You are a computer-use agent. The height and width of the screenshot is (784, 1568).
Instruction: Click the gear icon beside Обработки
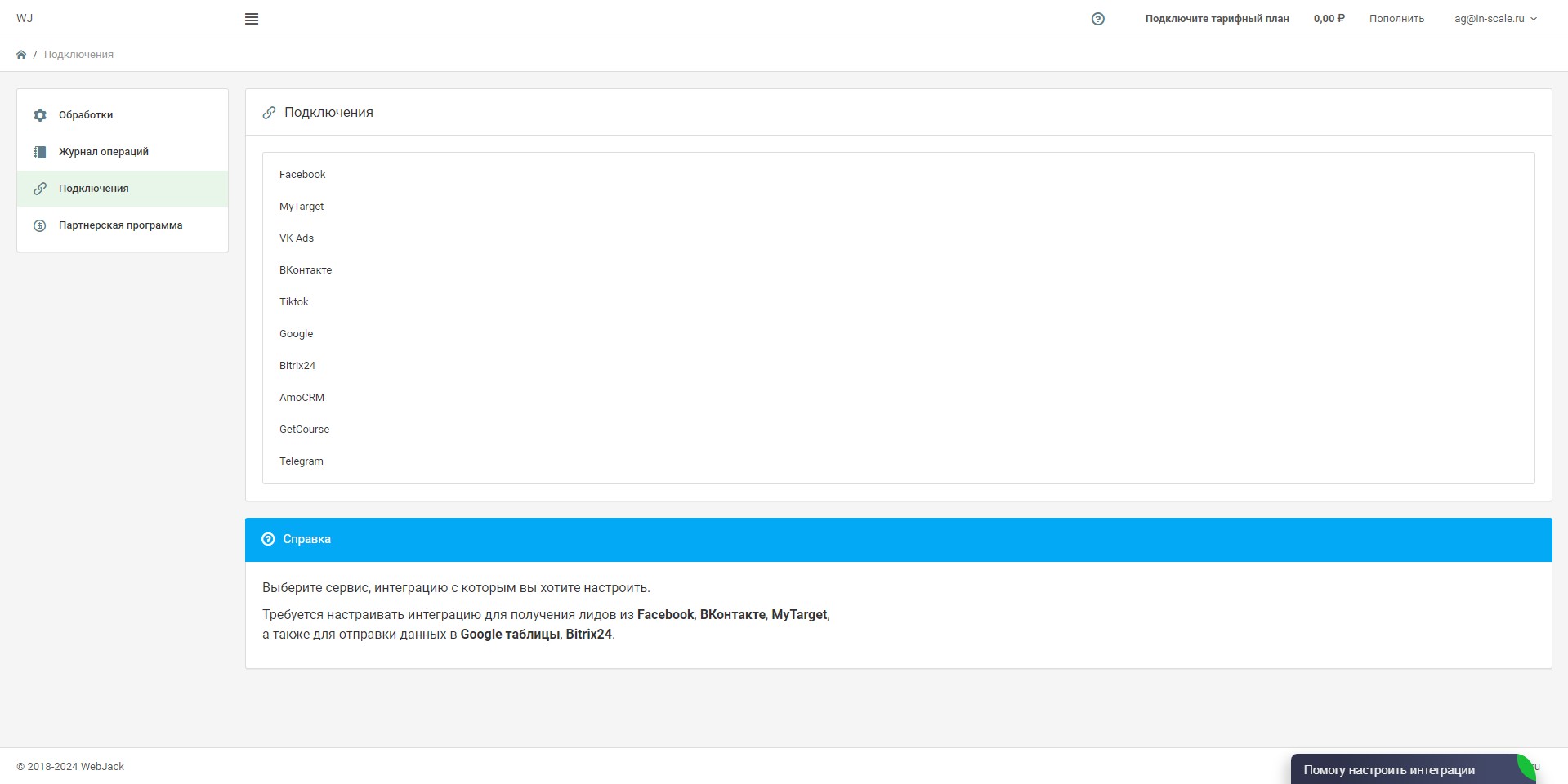40,115
